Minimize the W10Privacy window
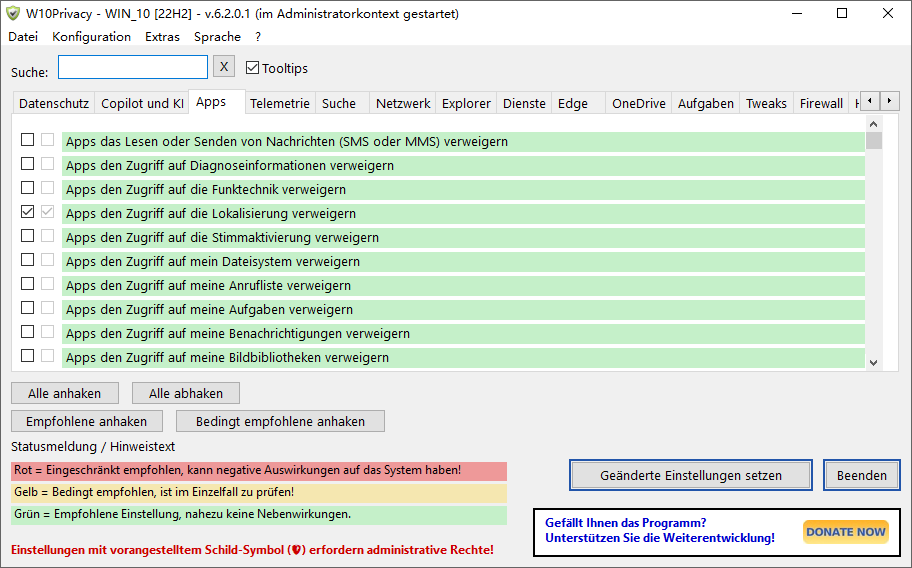The width and height of the screenshot is (912, 568). 797,13
